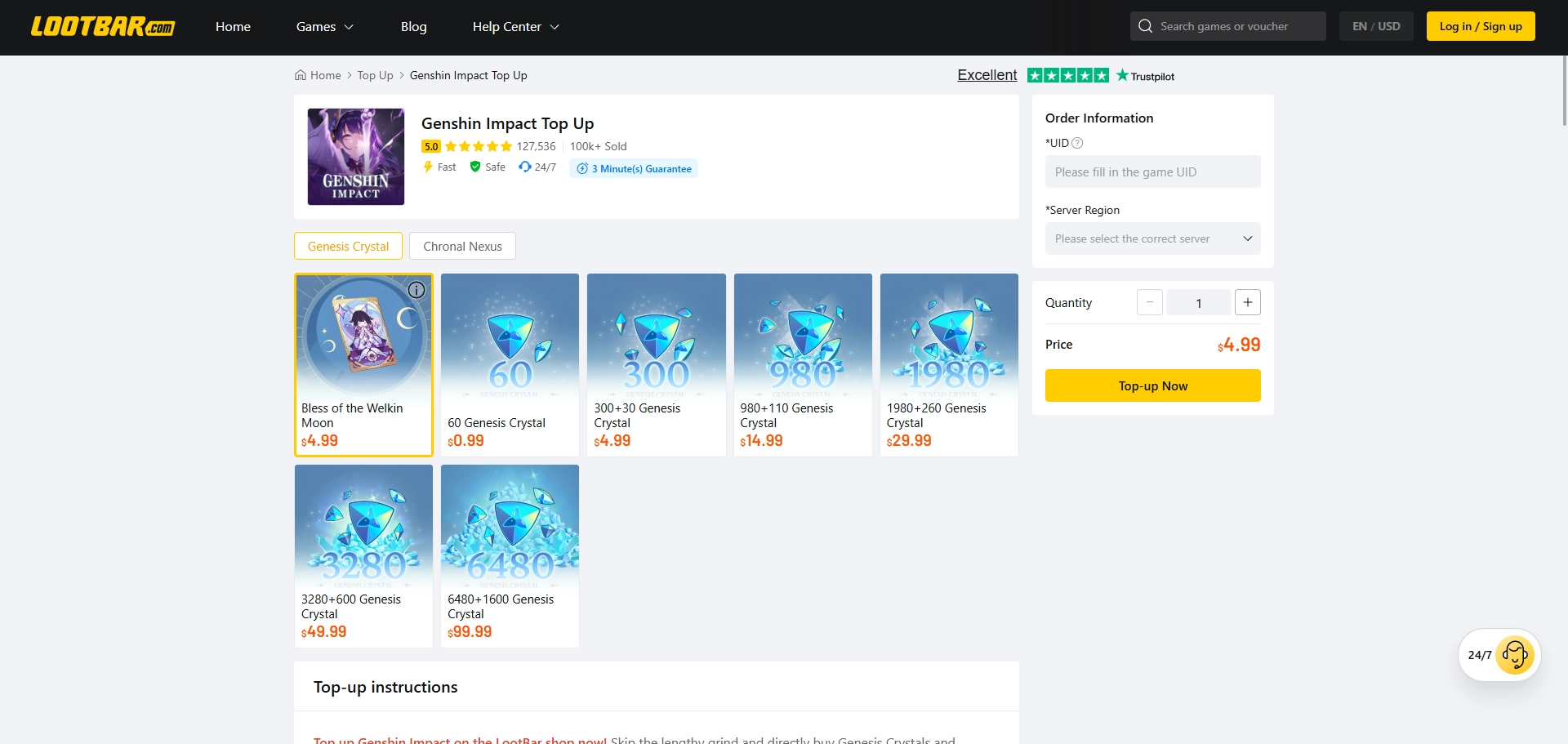Go to Home in the top navigation
Viewport: 1568px width, 744px height.
click(x=233, y=27)
